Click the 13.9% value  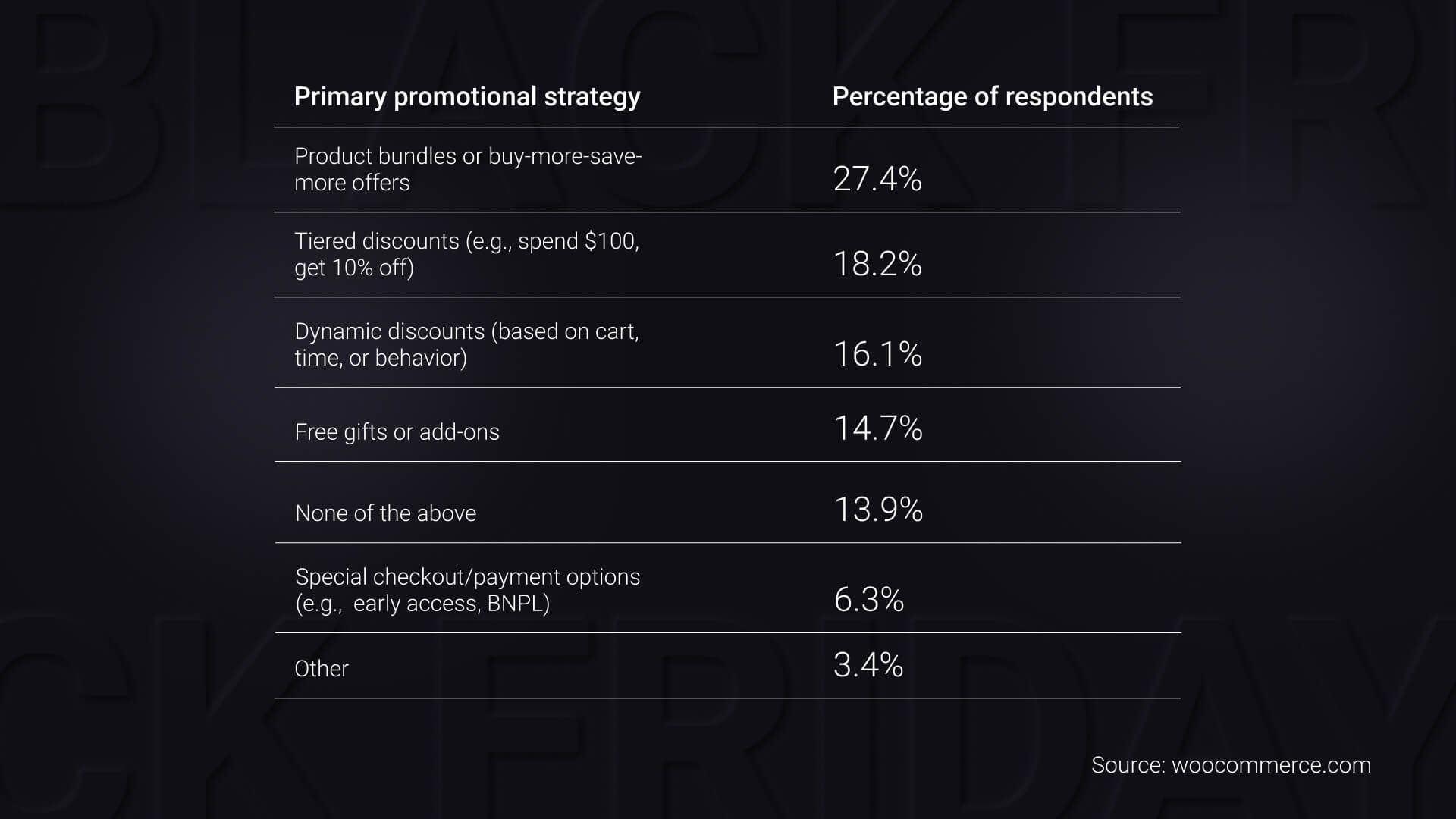pos(878,510)
